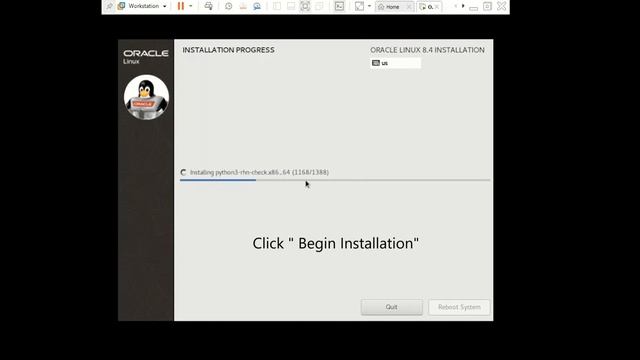Click the spinner icon beside install status
Image resolution: width=640 pixels, height=360 pixels.
coord(183,172)
